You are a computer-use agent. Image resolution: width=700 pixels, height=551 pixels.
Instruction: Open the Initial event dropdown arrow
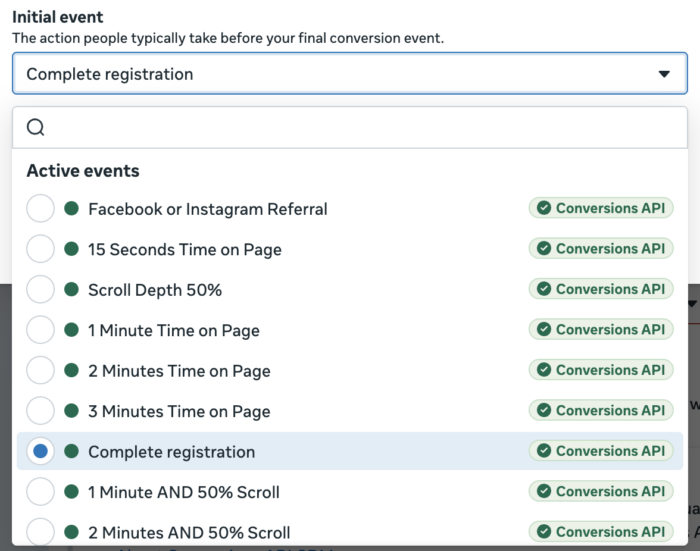point(664,74)
